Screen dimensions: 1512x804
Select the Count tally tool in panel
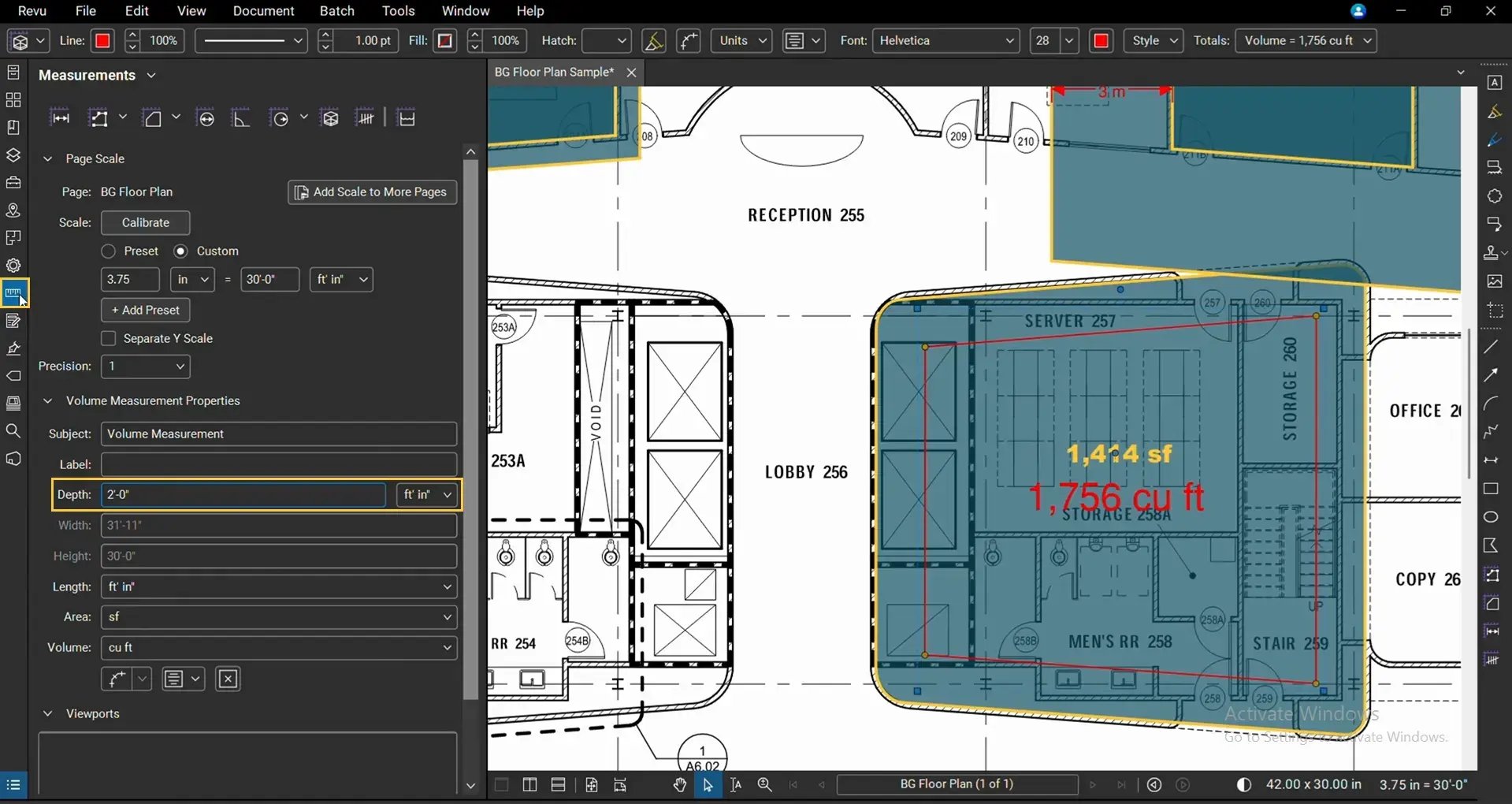(366, 118)
